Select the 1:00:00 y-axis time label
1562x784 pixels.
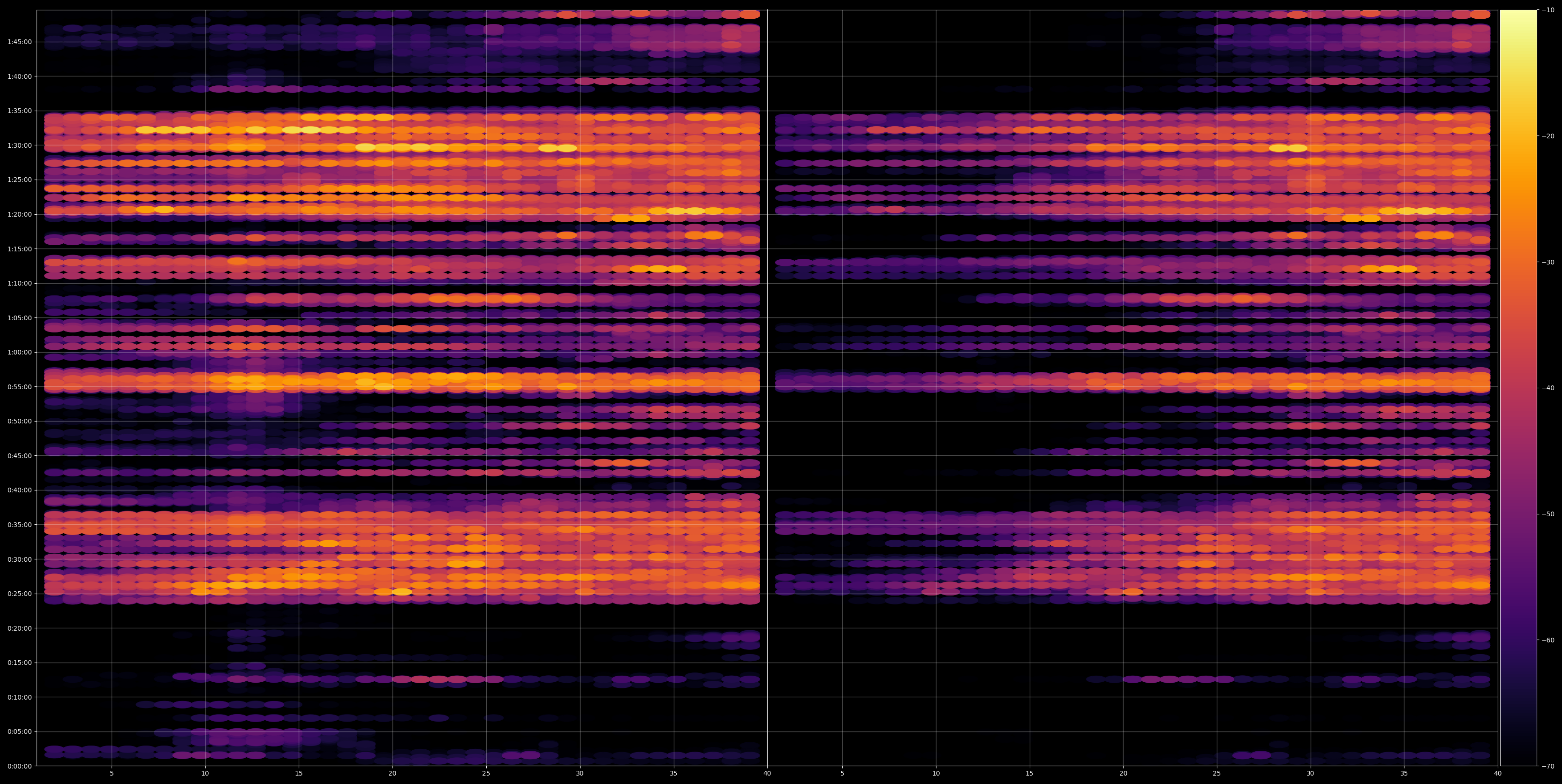[x=19, y=352]
